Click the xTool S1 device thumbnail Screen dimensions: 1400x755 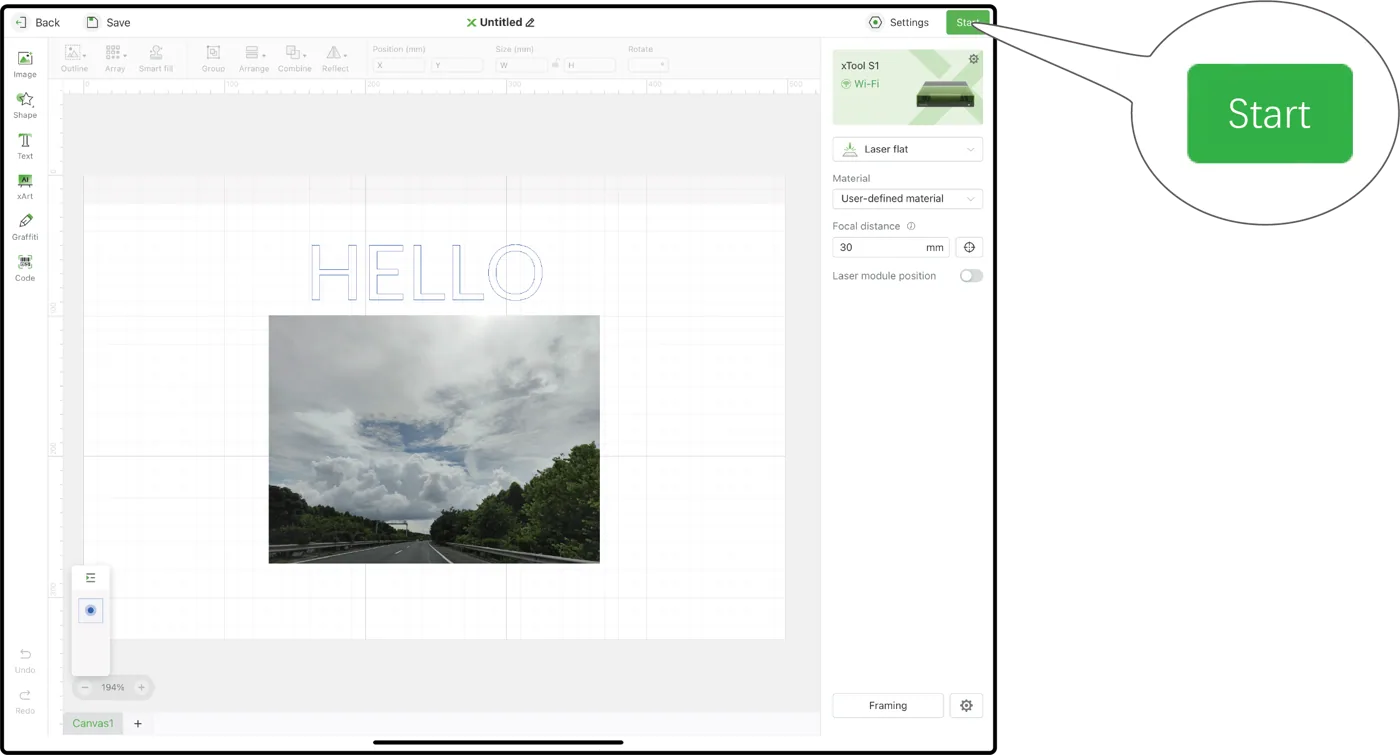pos(945,94)
